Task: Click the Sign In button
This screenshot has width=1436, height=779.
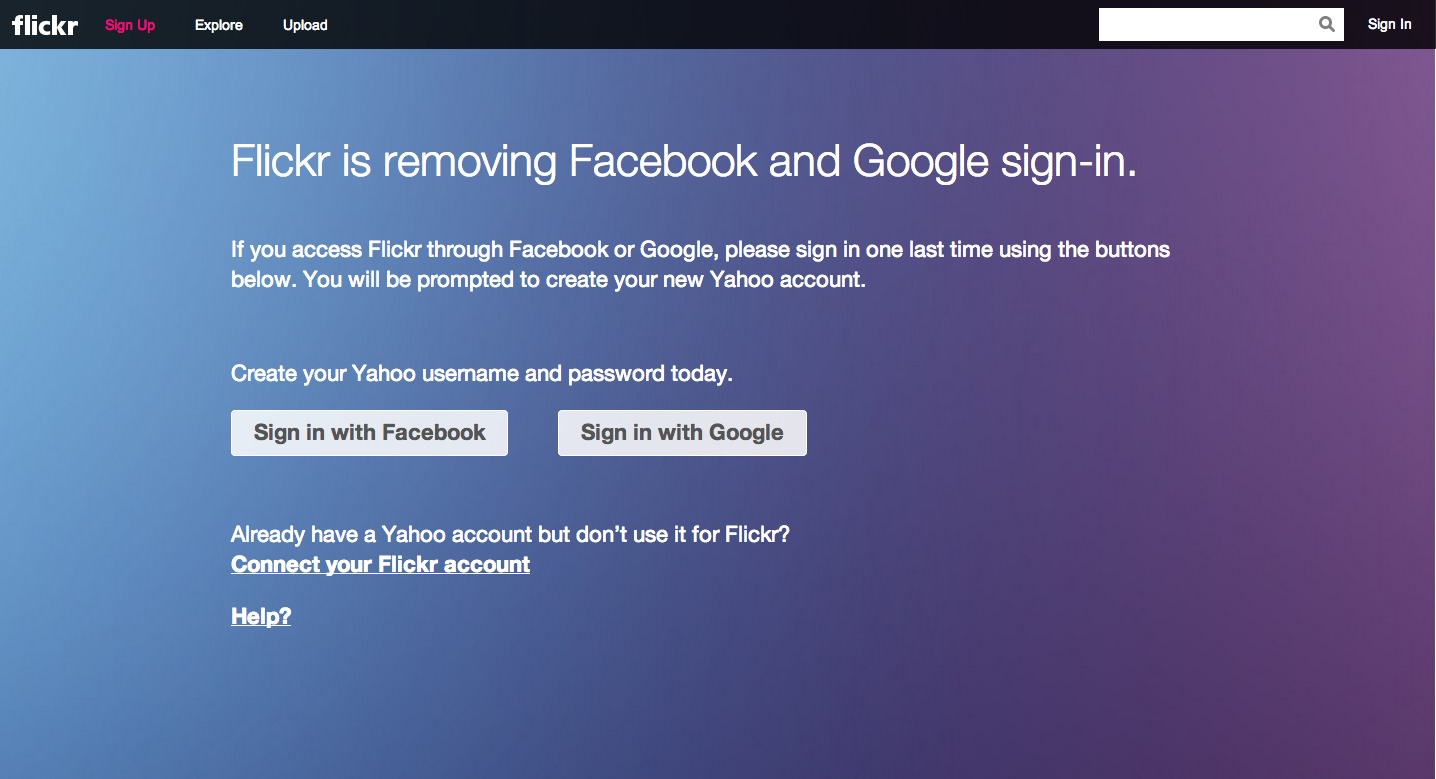Action: pyautogui.click(x=1389, y=24)
